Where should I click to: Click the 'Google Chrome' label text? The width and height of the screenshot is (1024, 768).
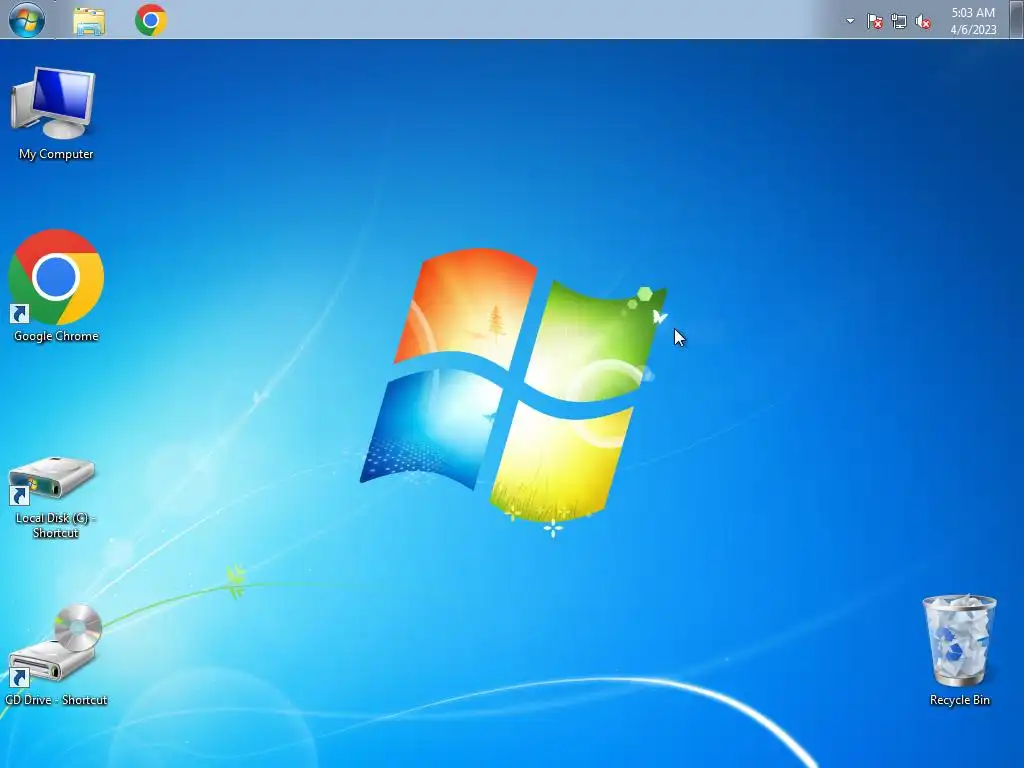point(56,336)
